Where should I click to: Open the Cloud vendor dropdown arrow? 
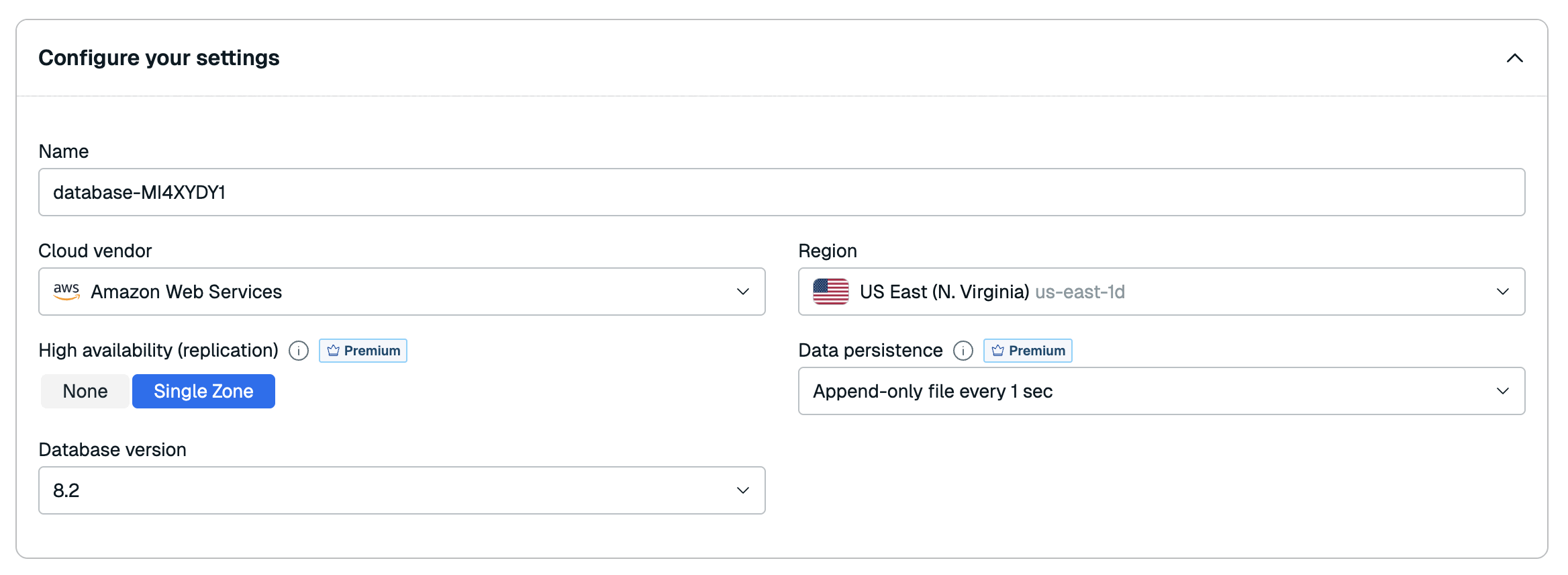742,292
